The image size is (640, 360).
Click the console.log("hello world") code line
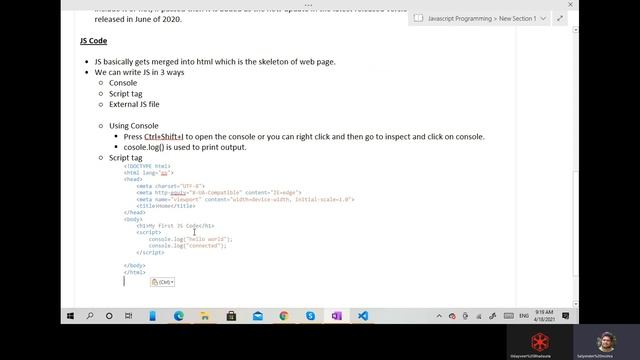(x=190, y=239)
